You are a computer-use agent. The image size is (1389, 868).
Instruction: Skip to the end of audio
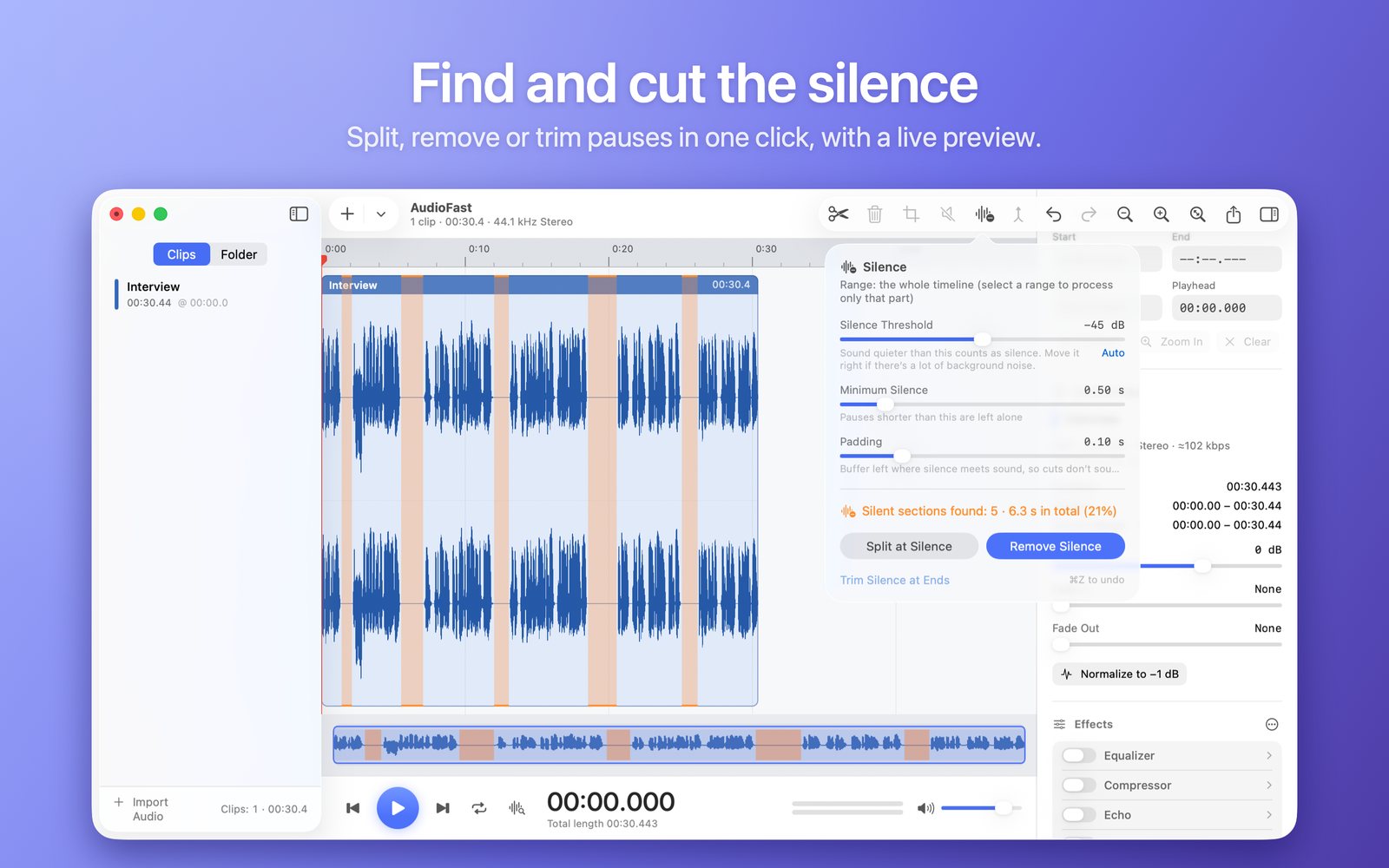tap(443, 808)
